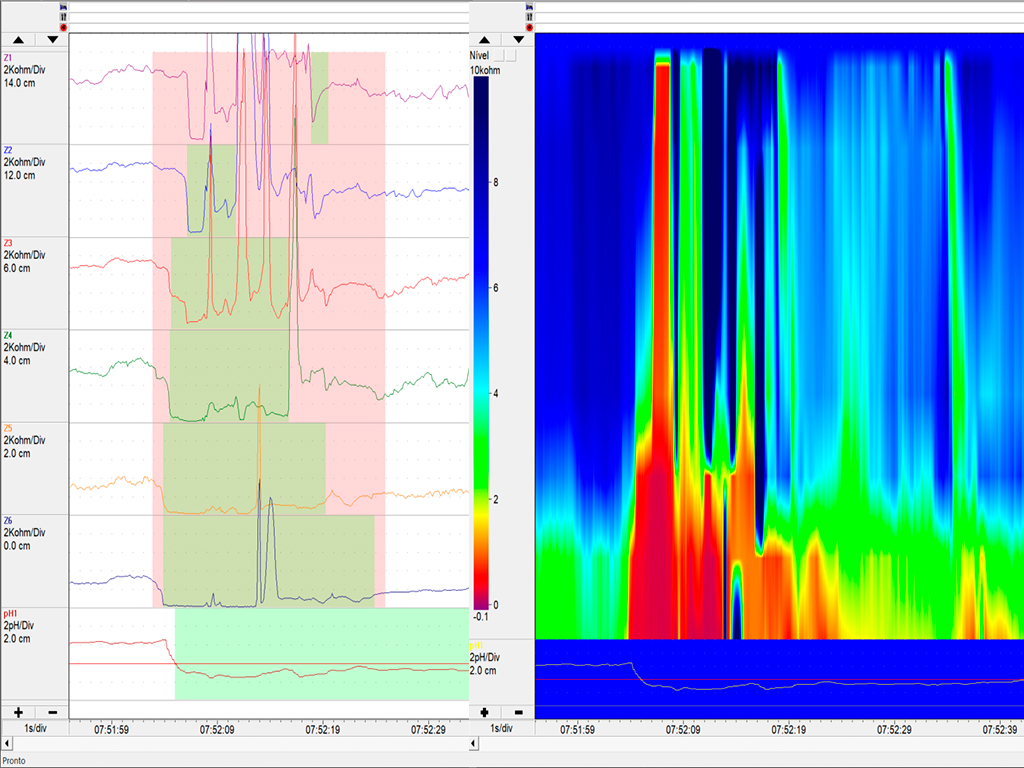Zoom in time scale on contour panel
Viewport: 1024px width, 768px height.
point(485,712)
